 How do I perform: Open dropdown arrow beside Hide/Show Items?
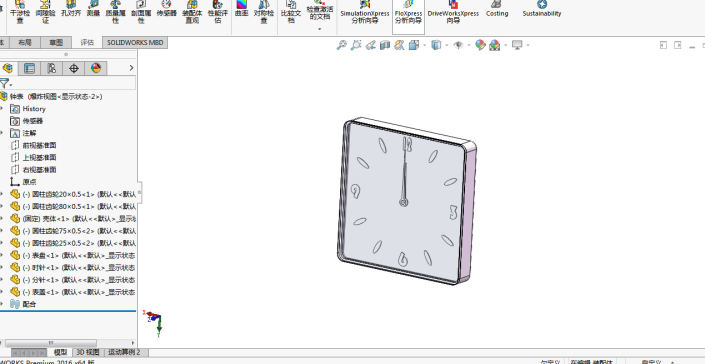click(x=469, y=45)
